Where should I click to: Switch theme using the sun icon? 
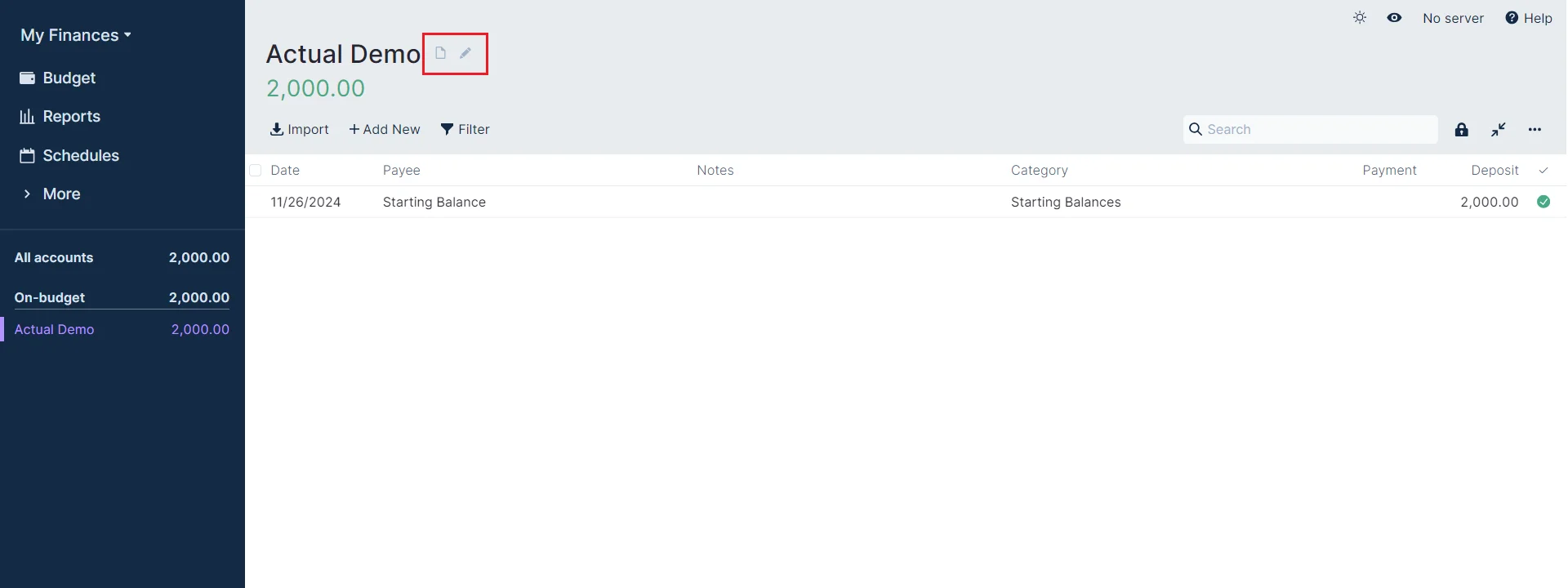pos(1360,18)
